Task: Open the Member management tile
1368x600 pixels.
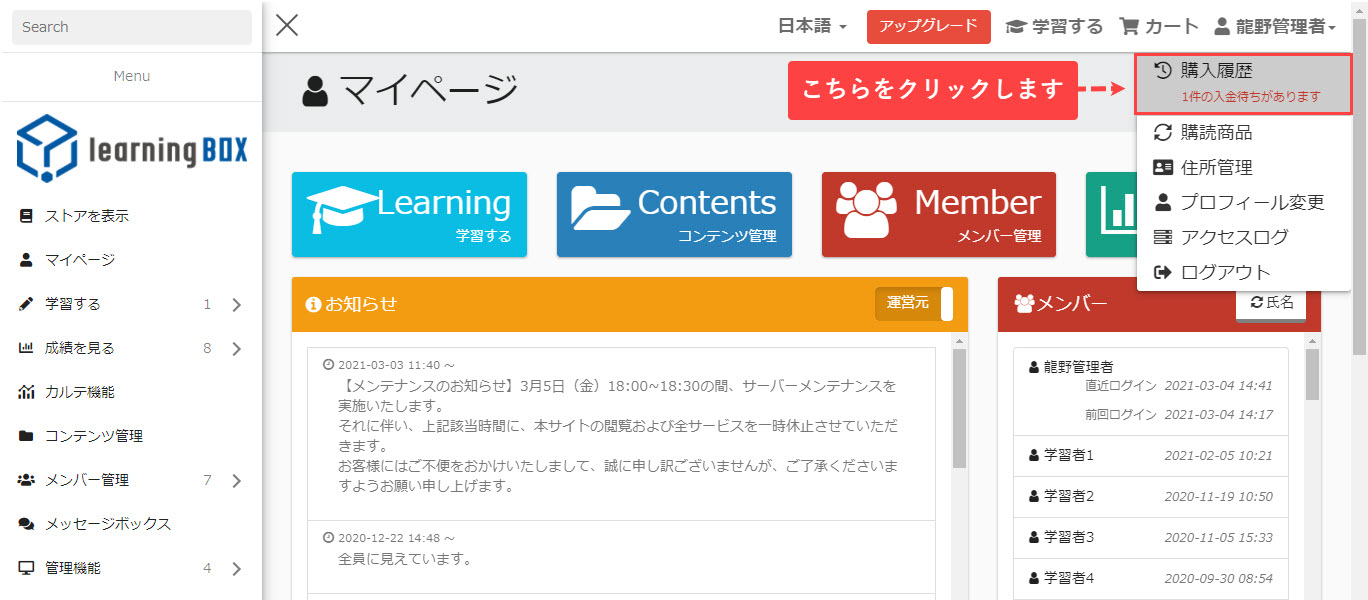Action: coord(939,214)
